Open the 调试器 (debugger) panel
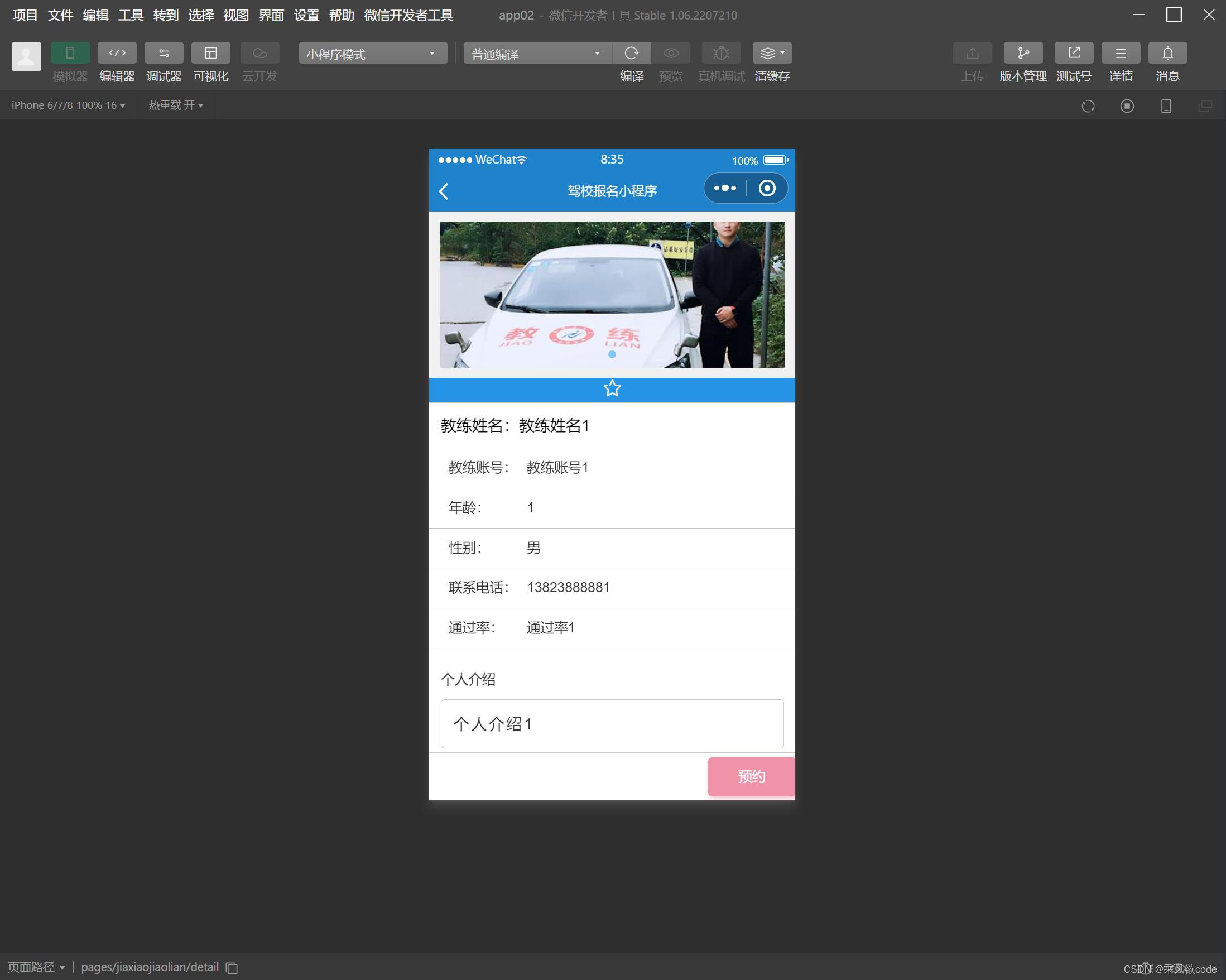Screen dimensions: 1226x980 [x=163, y=61]
